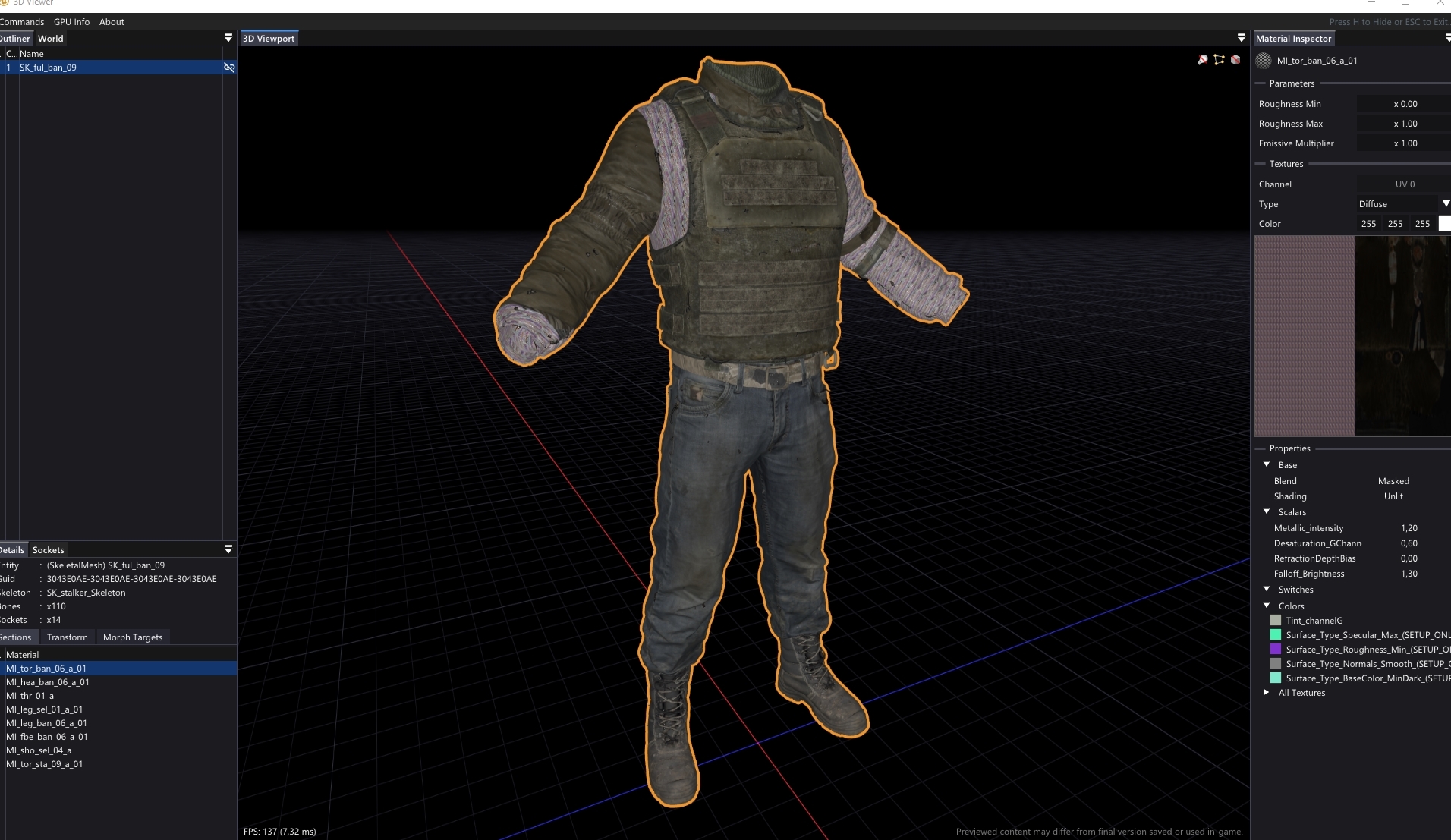
Task: Click the Desaturation_GChann value 0,60
Action: point(1409,543)
